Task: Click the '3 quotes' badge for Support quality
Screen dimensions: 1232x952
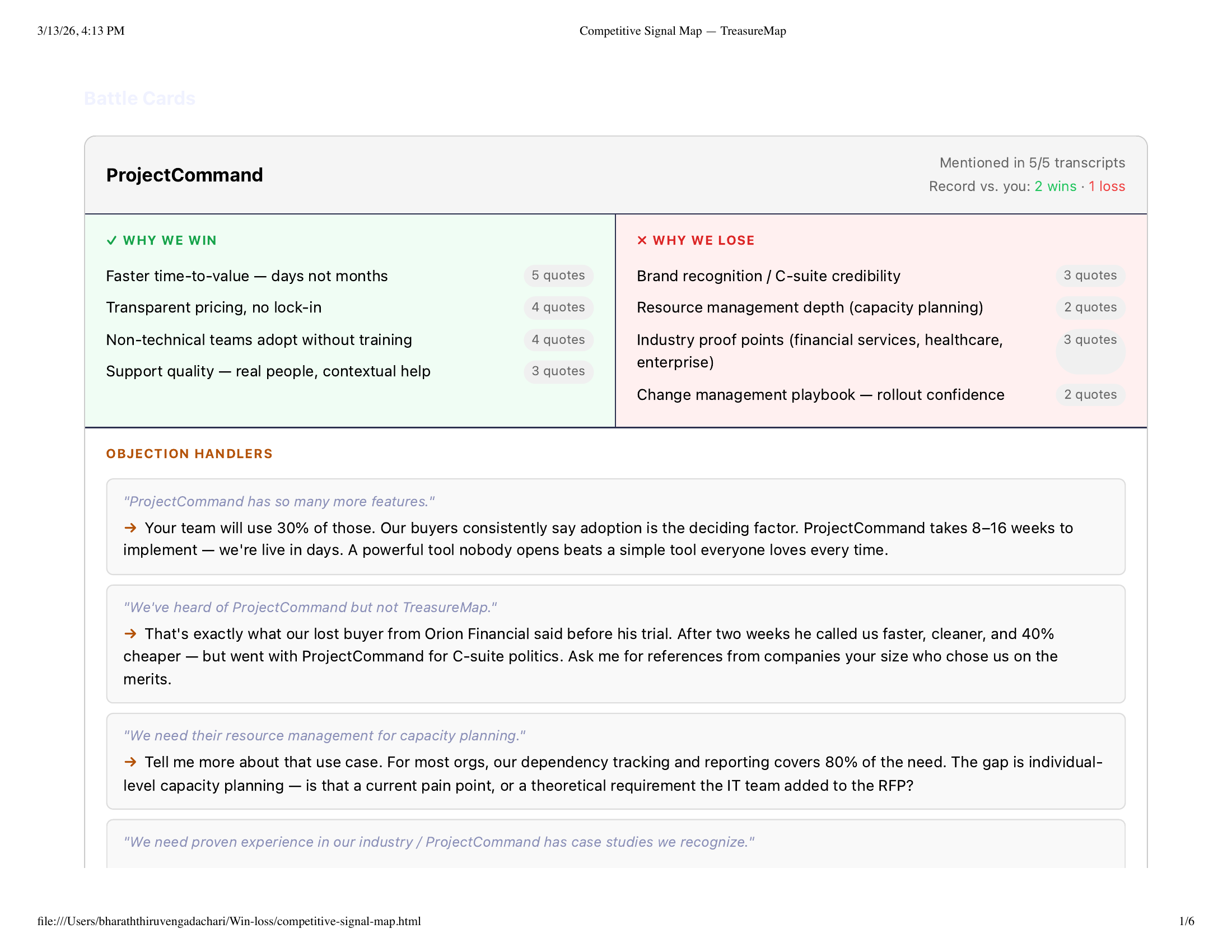Action: click(558, 371)
